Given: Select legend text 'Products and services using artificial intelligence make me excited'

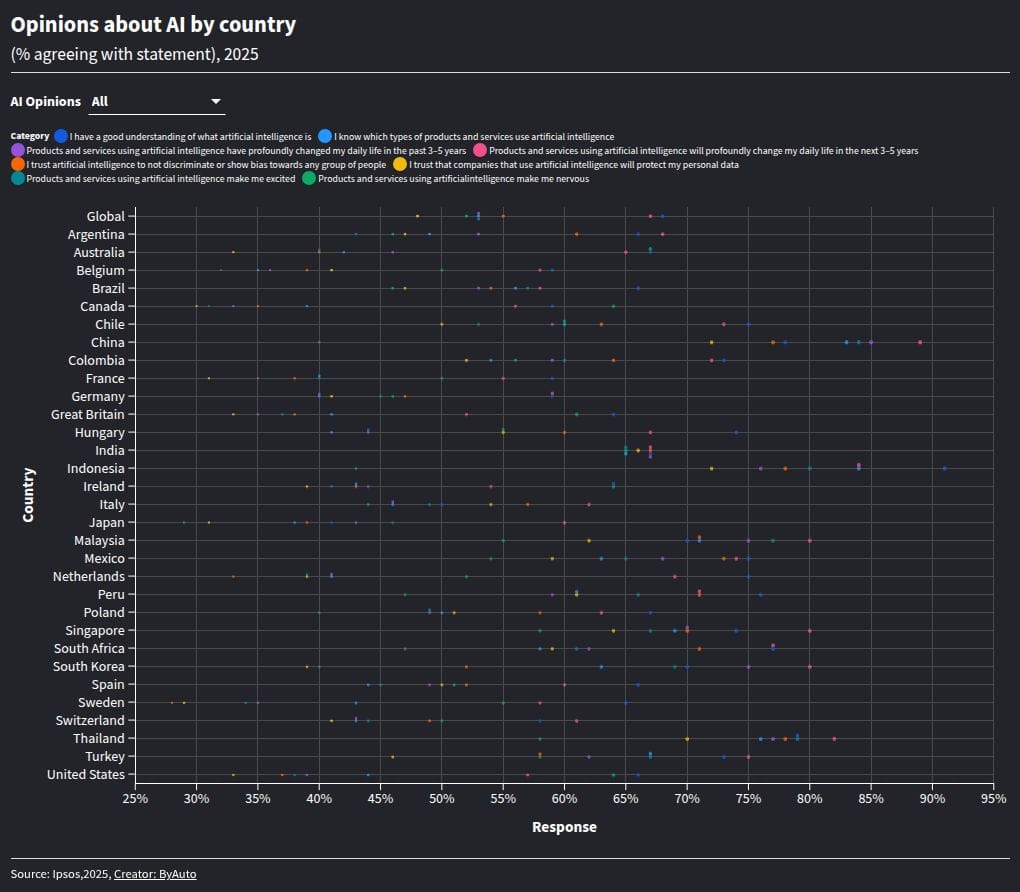Looking at the screenshot, I should pos(161,179).
